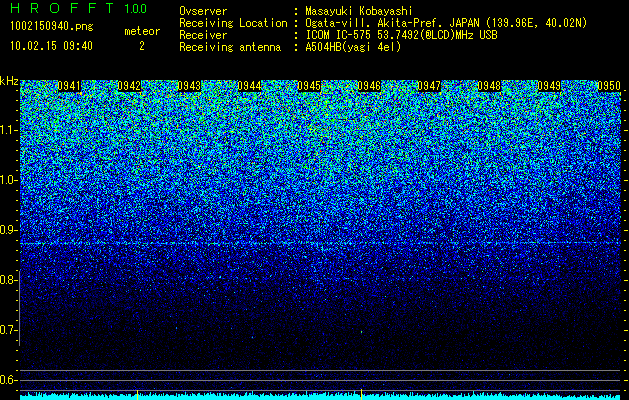Viewport: 629px width, 400px height.
Task: Click the 0950 time marker
Action: click(609, 86)
